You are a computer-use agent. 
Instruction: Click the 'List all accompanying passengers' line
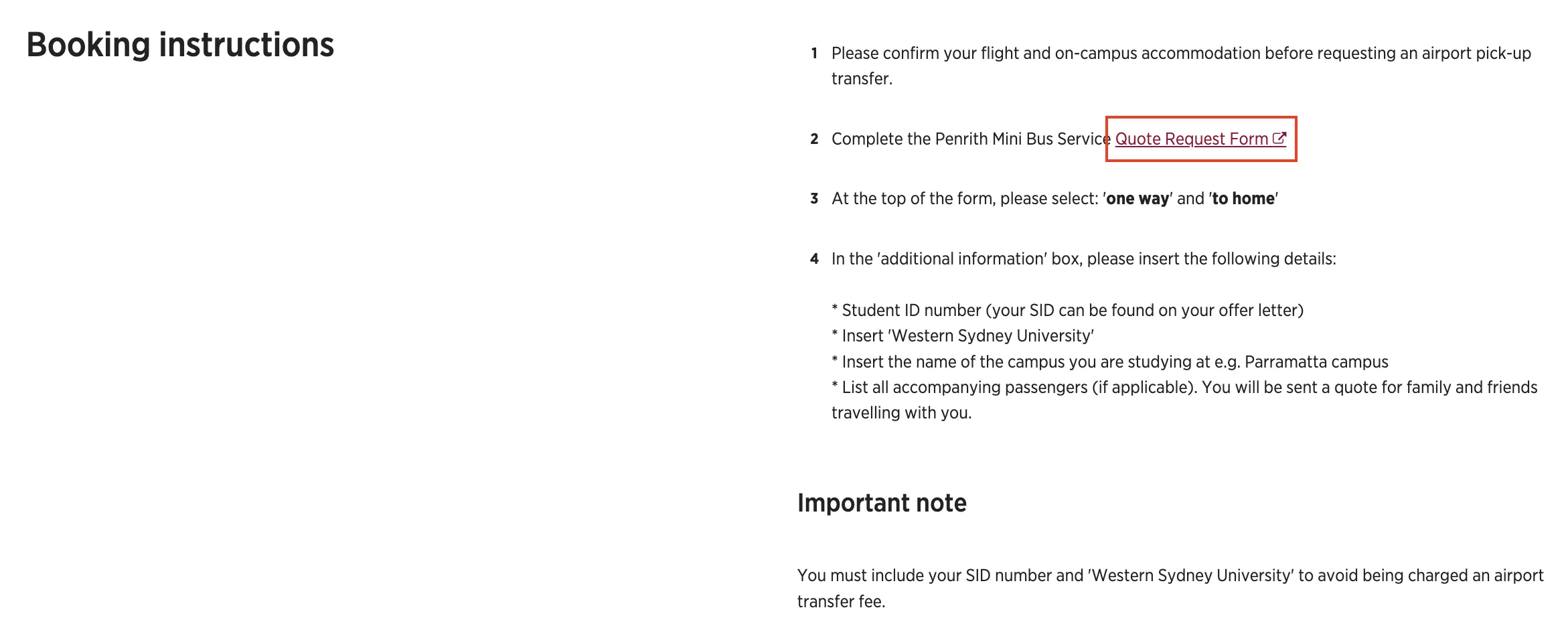1184,388
